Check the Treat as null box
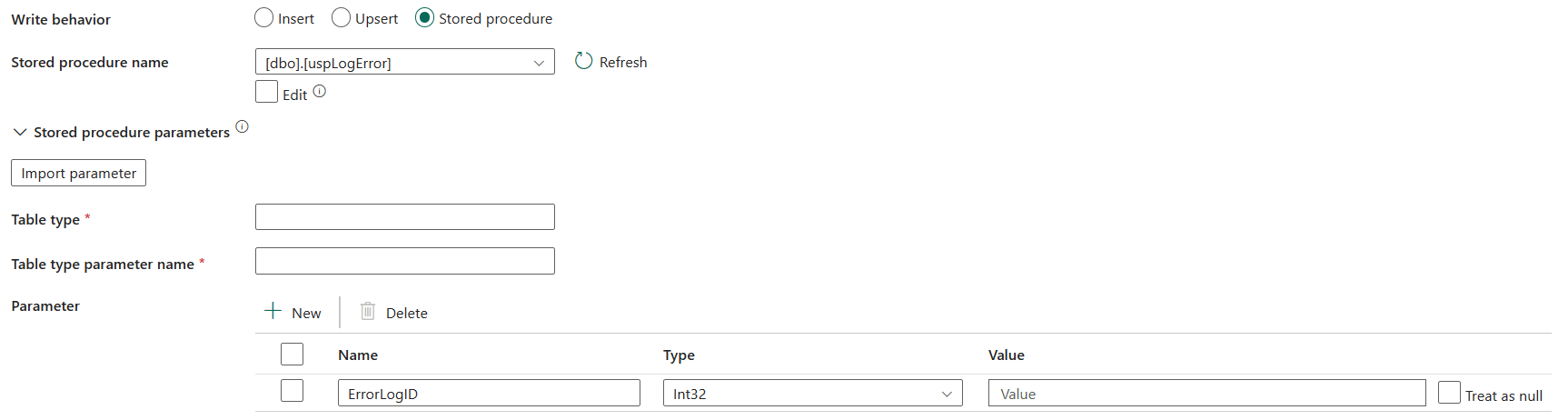The width and height of the screenshot is (1568, 420). coord(1449,393)
